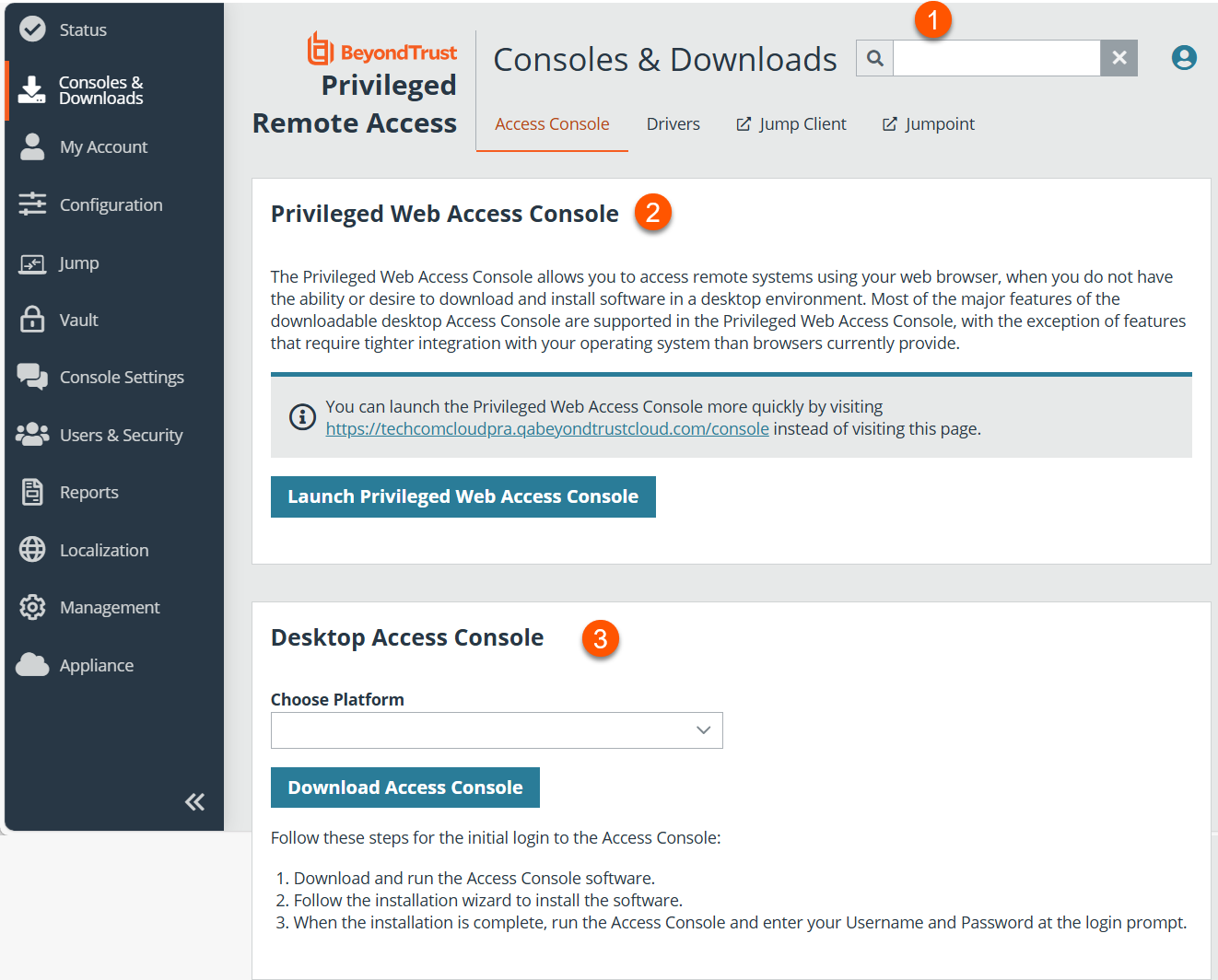Click the Reports document icon

(32, 492)
